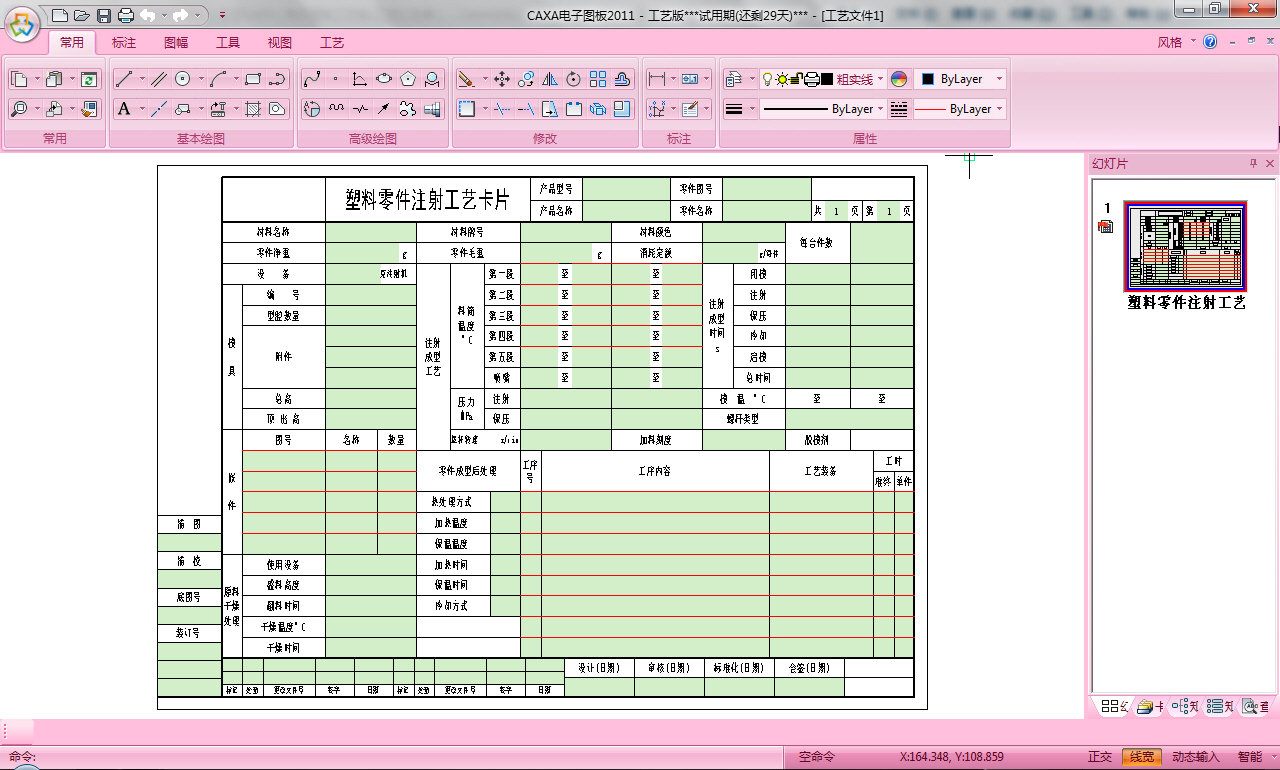
Task: Select the 塑料零件注射工艺 slide thumbnail
Action: tap(1185, 246)
